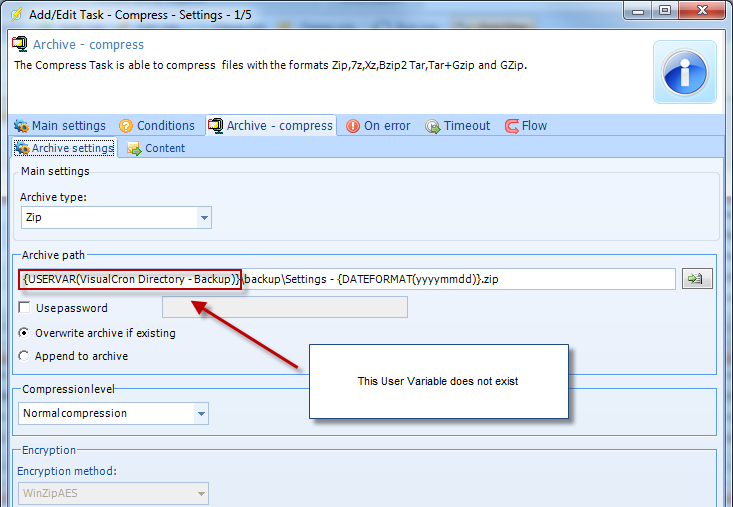Select Append to archive radio button
The width and height of the screenshot is (733, 507).
click(x=24, y=356)
